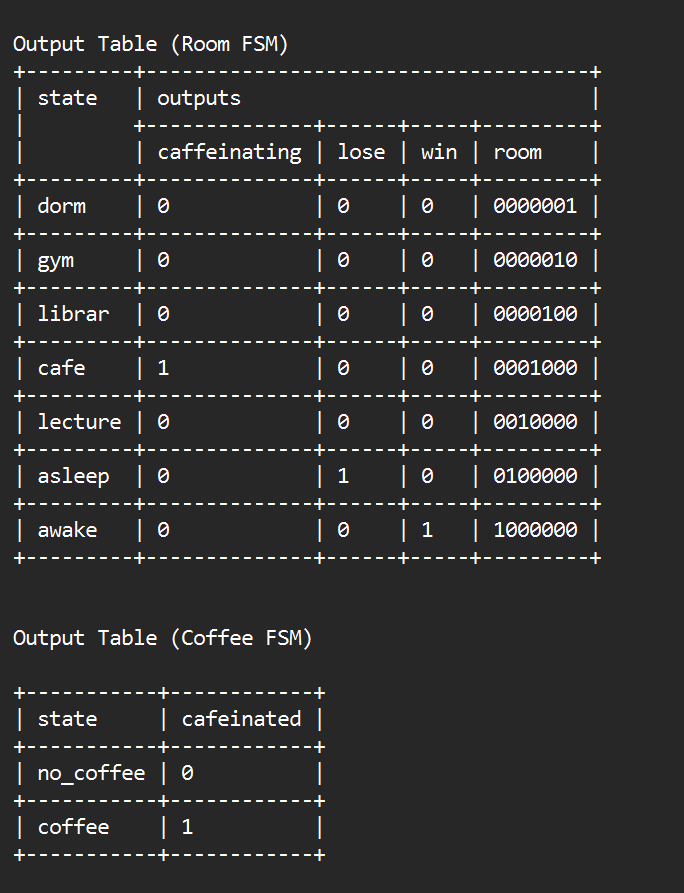This screenshot has height=893, width=684.
Task: Click room value 0010000 in lecture row
Action: pos(535,422)
